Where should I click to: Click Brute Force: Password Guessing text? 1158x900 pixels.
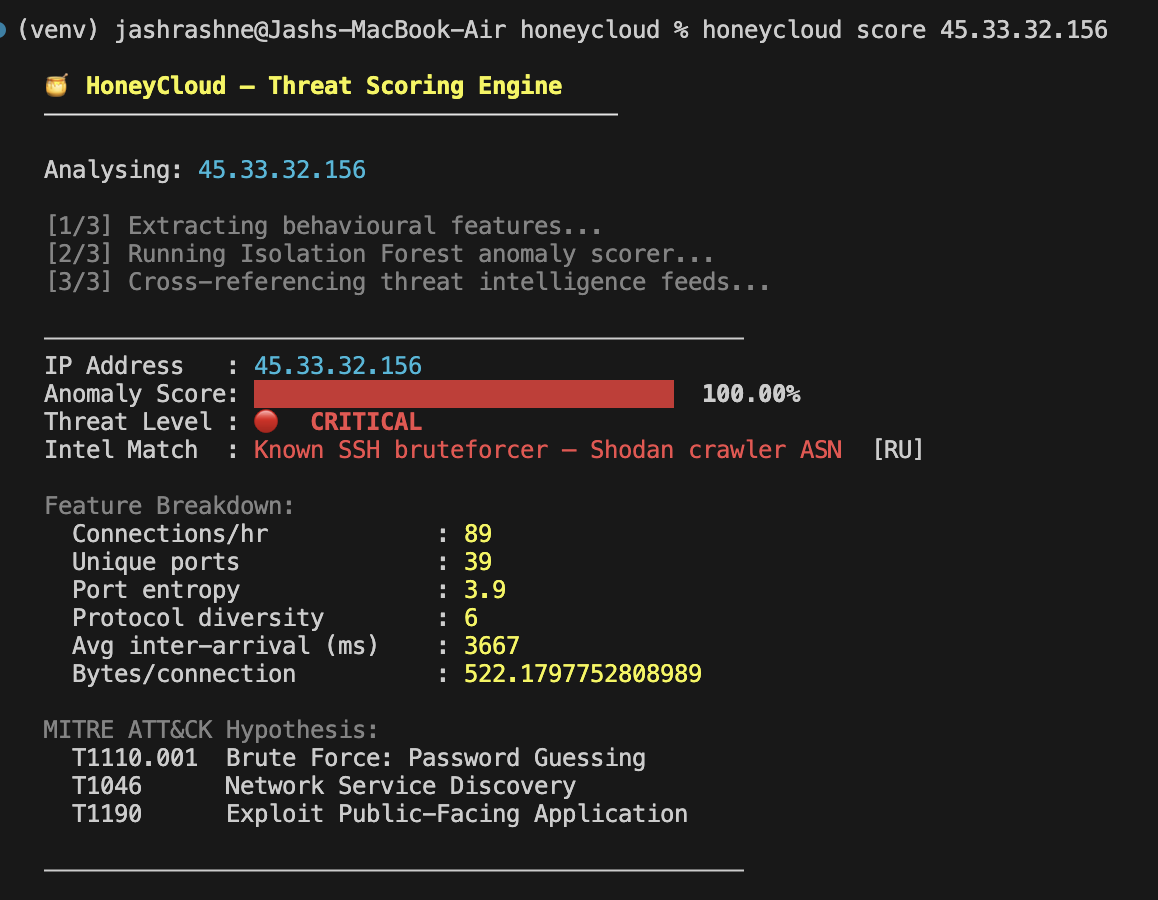click(436, 758)
